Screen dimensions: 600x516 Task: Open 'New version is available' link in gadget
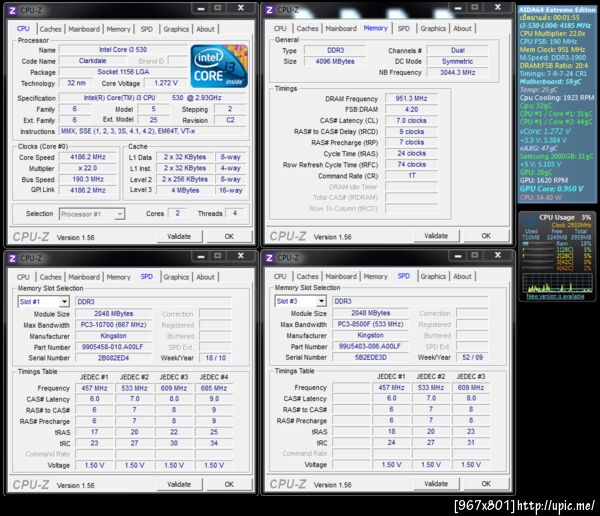pyautogui.click(x=555, y=296)
